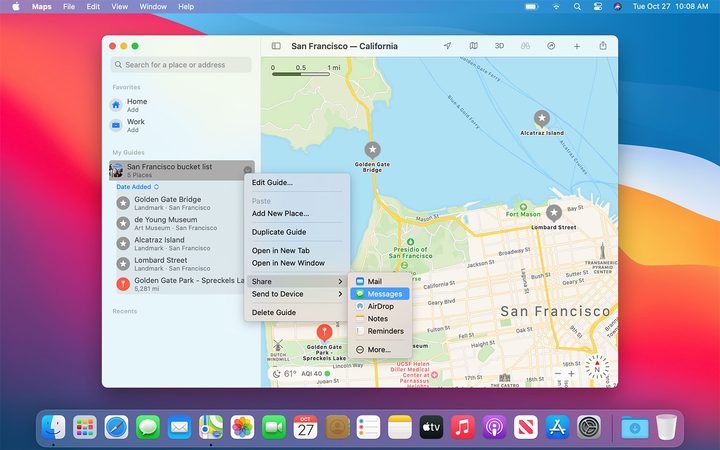Image resolution: width=720 pixels, height=450 pixels.
Task: Click More... in the share submenu
Action: (380, 349)
